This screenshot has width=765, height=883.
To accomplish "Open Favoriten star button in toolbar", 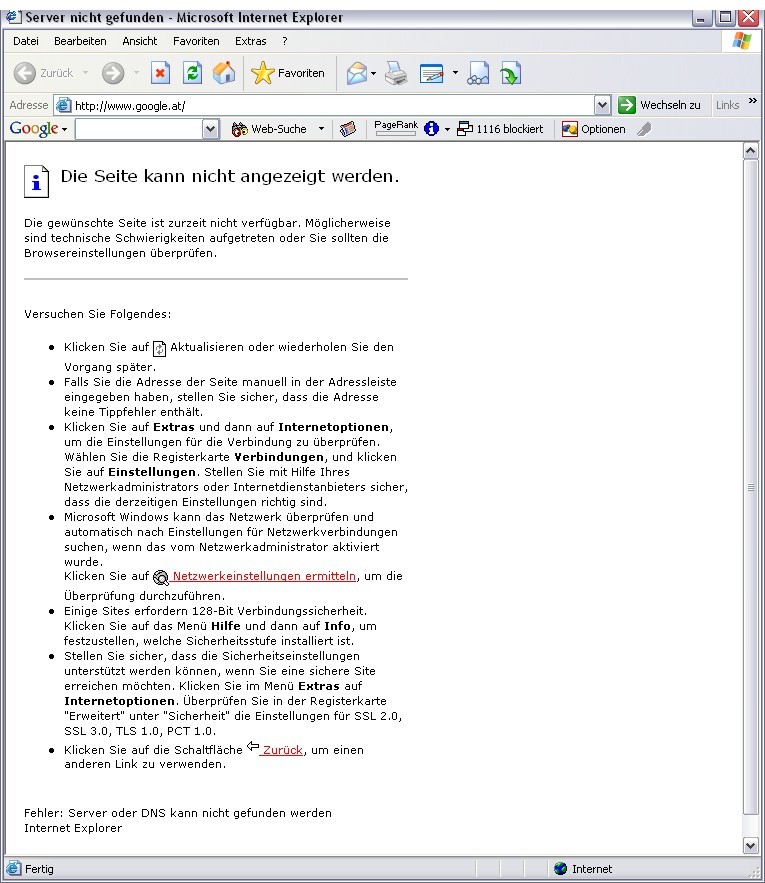I will point(287,73).
